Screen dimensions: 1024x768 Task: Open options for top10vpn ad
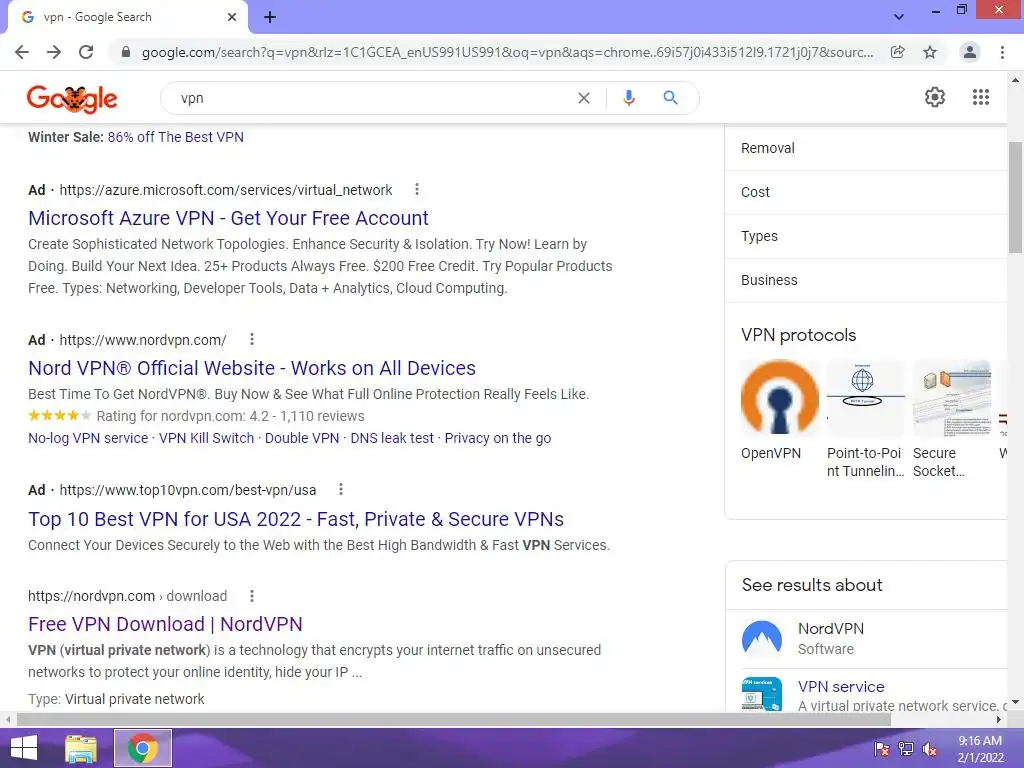(341, 489)
